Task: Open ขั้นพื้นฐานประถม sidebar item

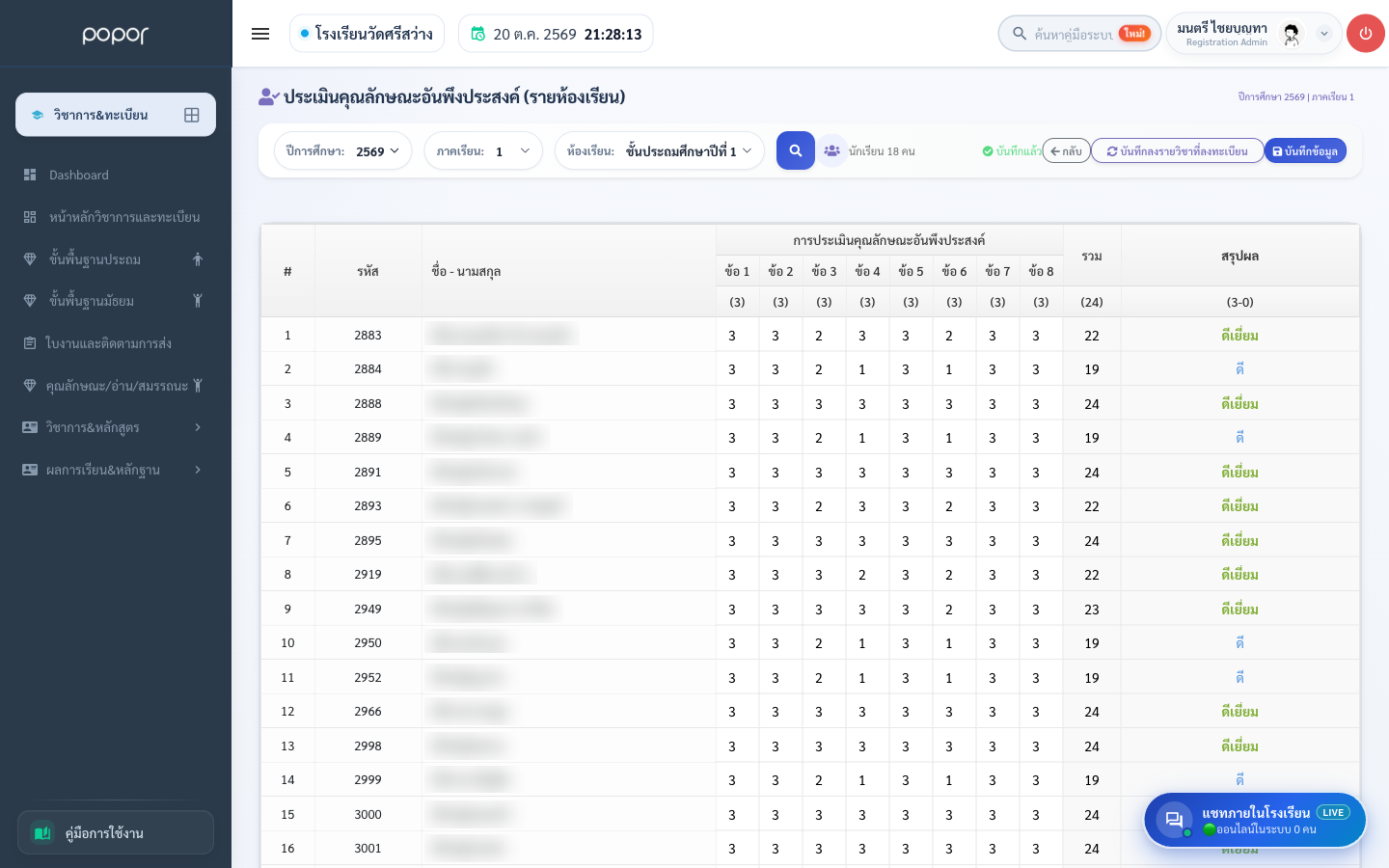Action: click(x=116, y=258)
